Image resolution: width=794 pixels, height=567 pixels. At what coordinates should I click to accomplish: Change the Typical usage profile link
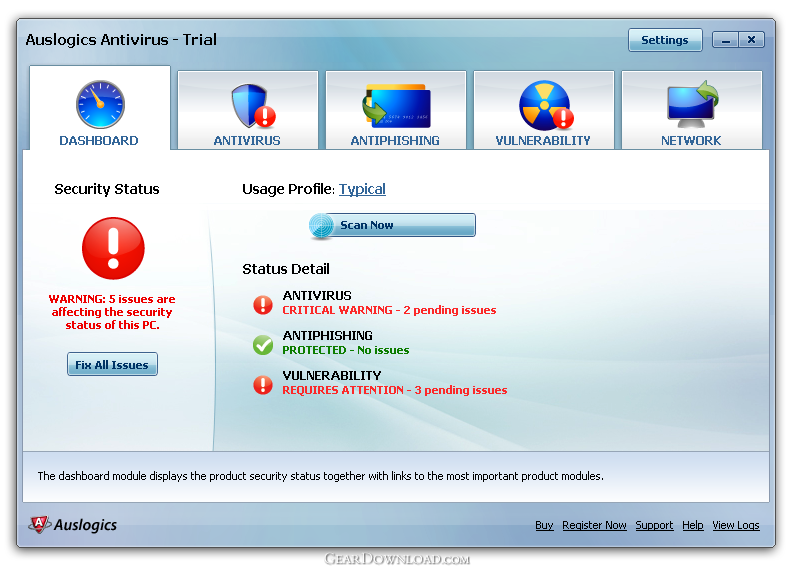362,189
